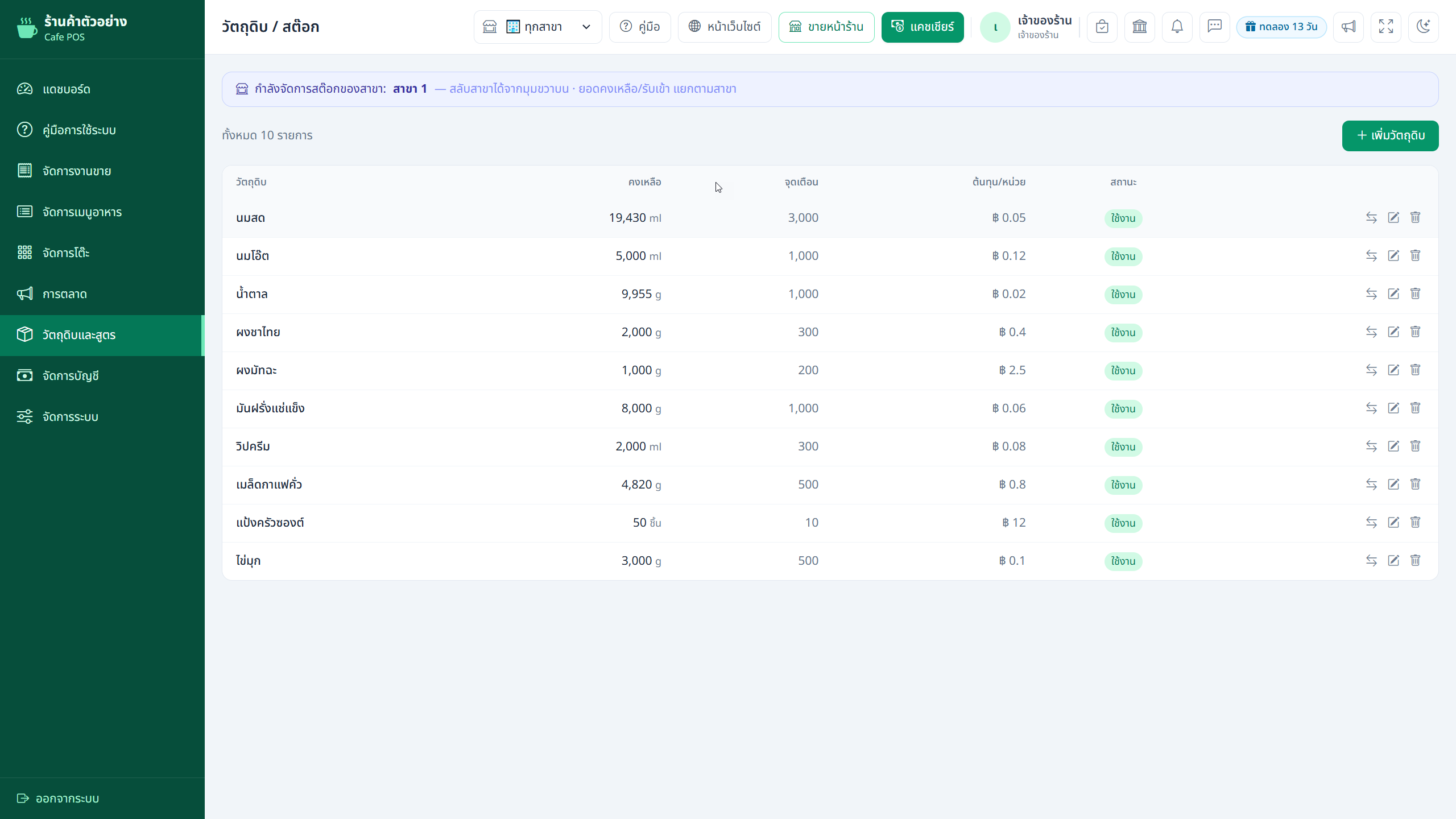The width and height of the screenshot is (1456, 819).
Task: Click the สาขา 1 branch label in banner
Action: 409,89
